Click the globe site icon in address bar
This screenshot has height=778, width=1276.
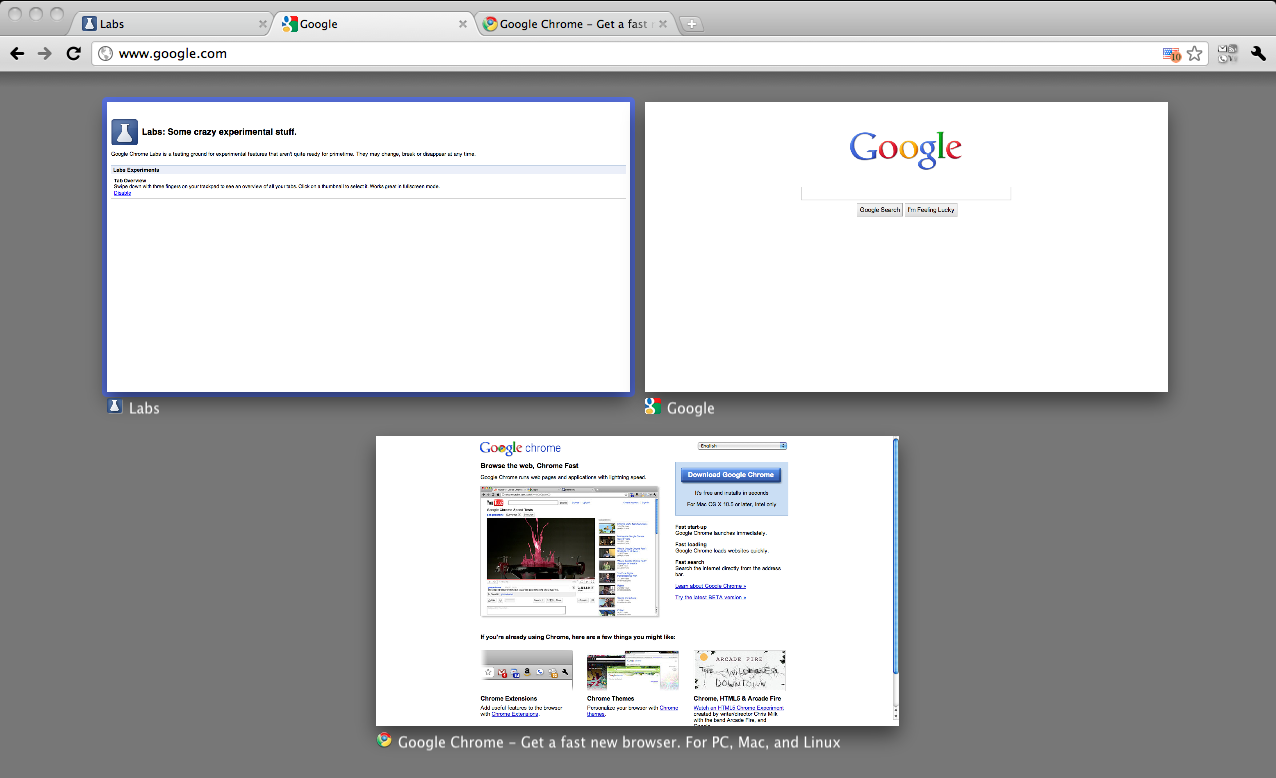pyautogui.click(x=106, y=54)
